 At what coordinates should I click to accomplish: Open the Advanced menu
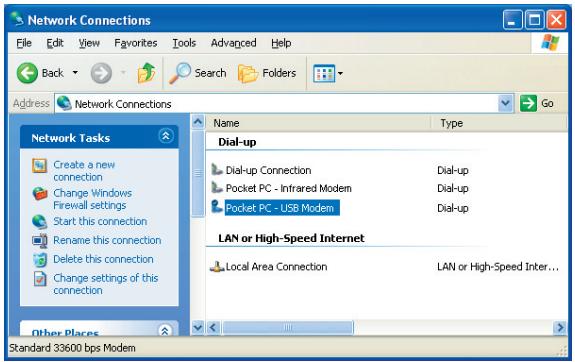(234, 43)
